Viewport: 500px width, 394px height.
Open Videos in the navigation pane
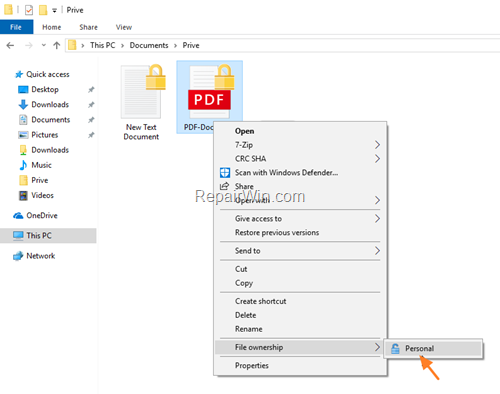pos(42,195)
